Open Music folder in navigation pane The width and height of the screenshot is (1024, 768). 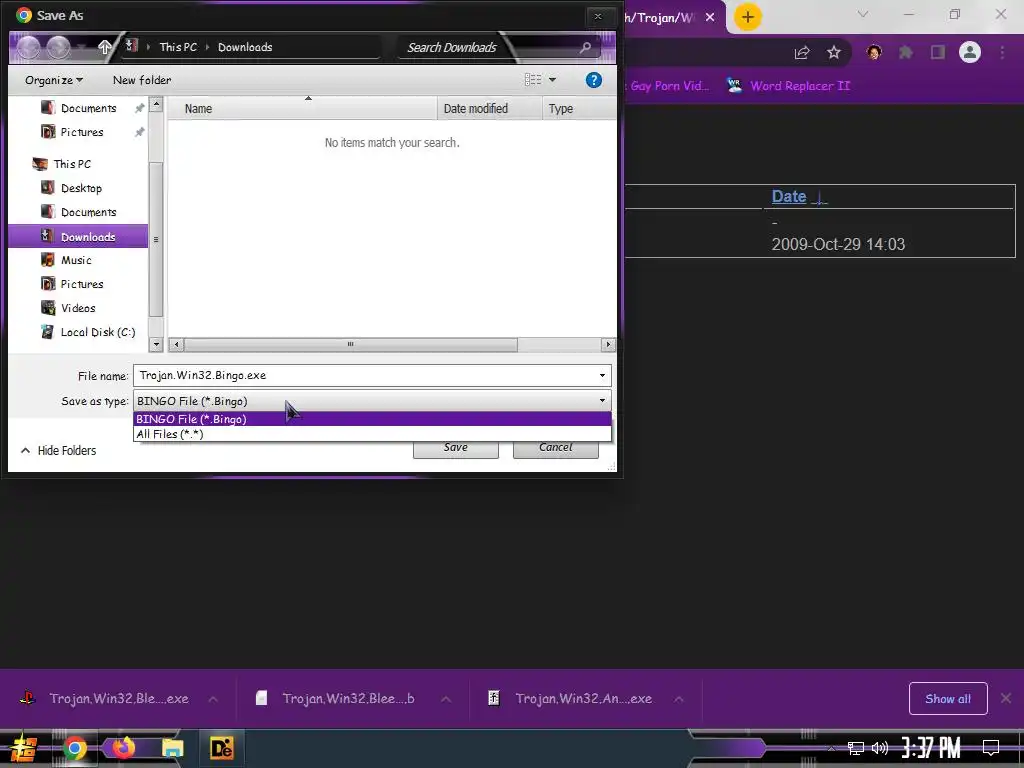[76, 260]
